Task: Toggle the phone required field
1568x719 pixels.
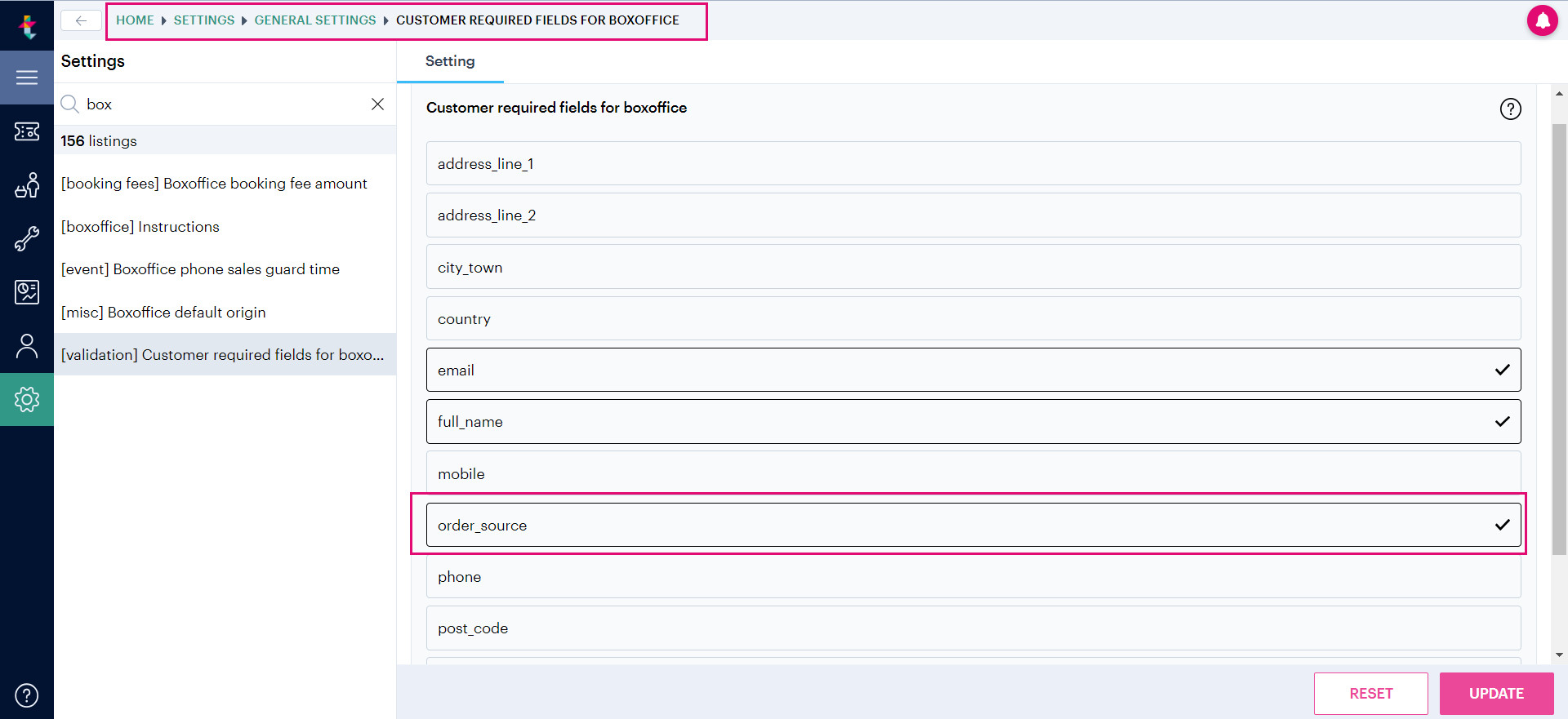Action: click(973, 576)
